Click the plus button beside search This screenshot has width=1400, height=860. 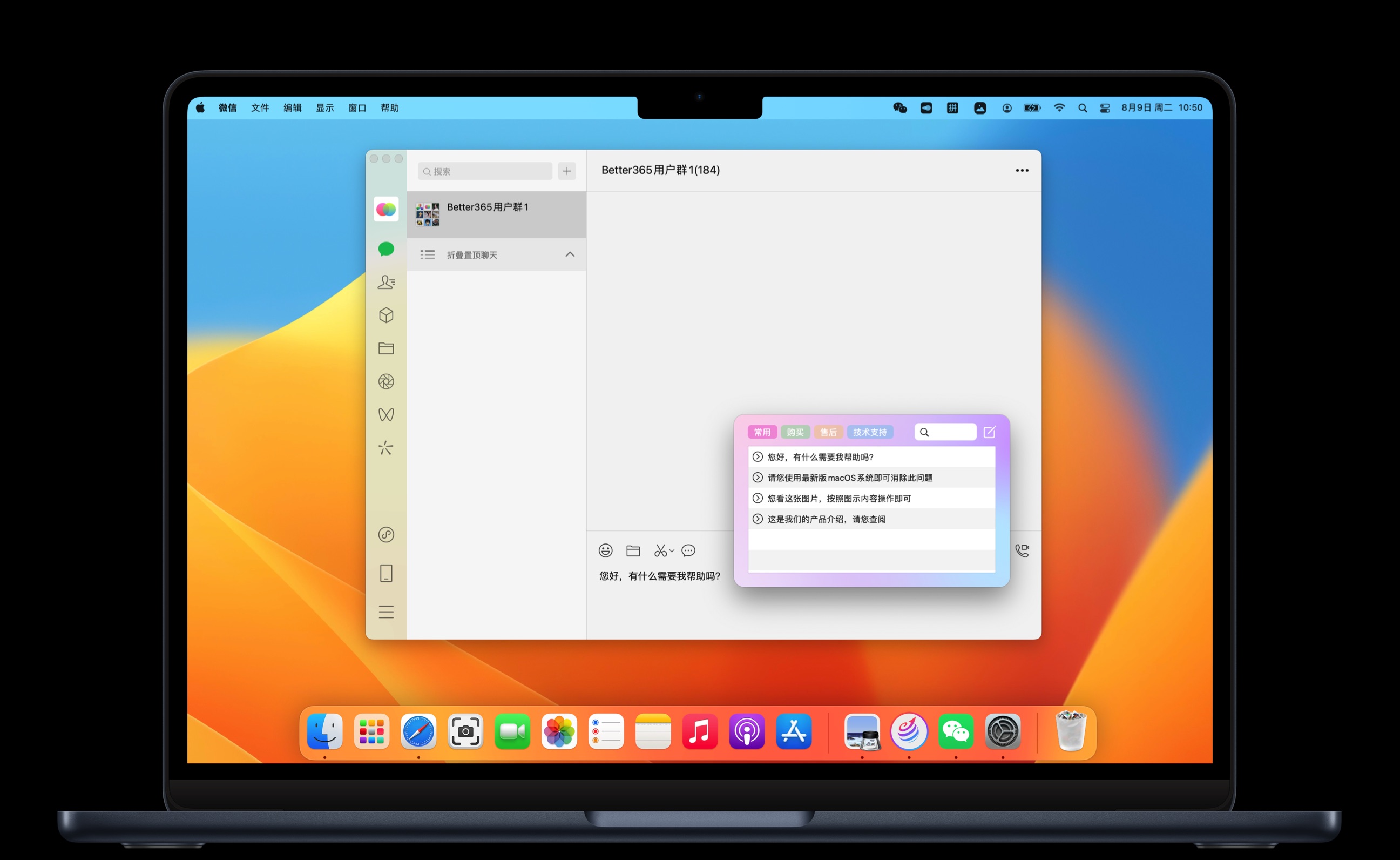[567, 171]
